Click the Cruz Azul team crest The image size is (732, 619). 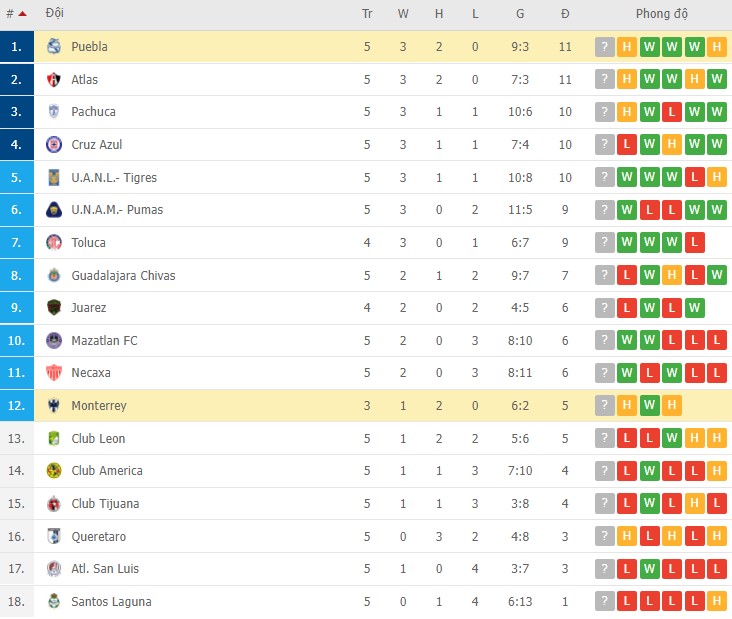pyautogui.click(x=54, y=145)
